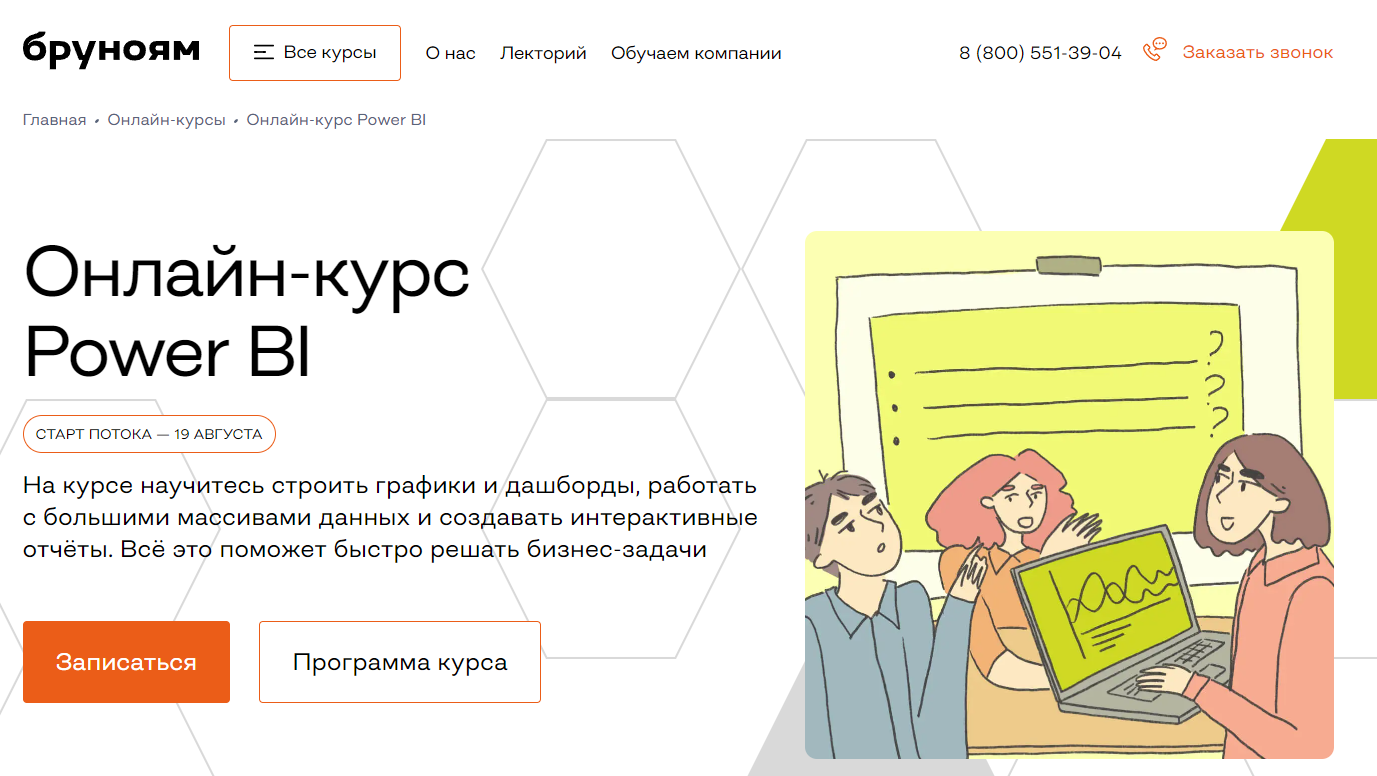This screenshot has width=1377, height=776.
Task: Open Программа курса
Action: pos(400,662)
